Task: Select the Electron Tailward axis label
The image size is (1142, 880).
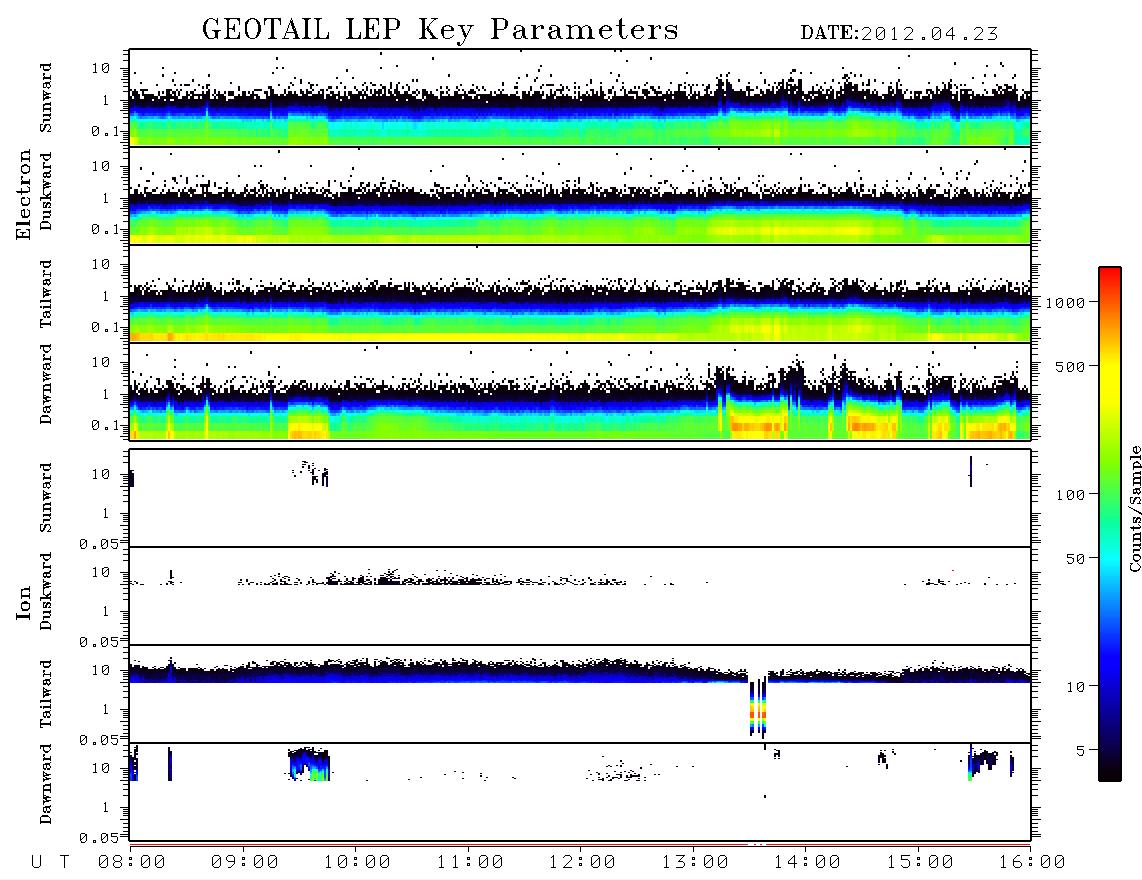Action: tap(46, 294)
